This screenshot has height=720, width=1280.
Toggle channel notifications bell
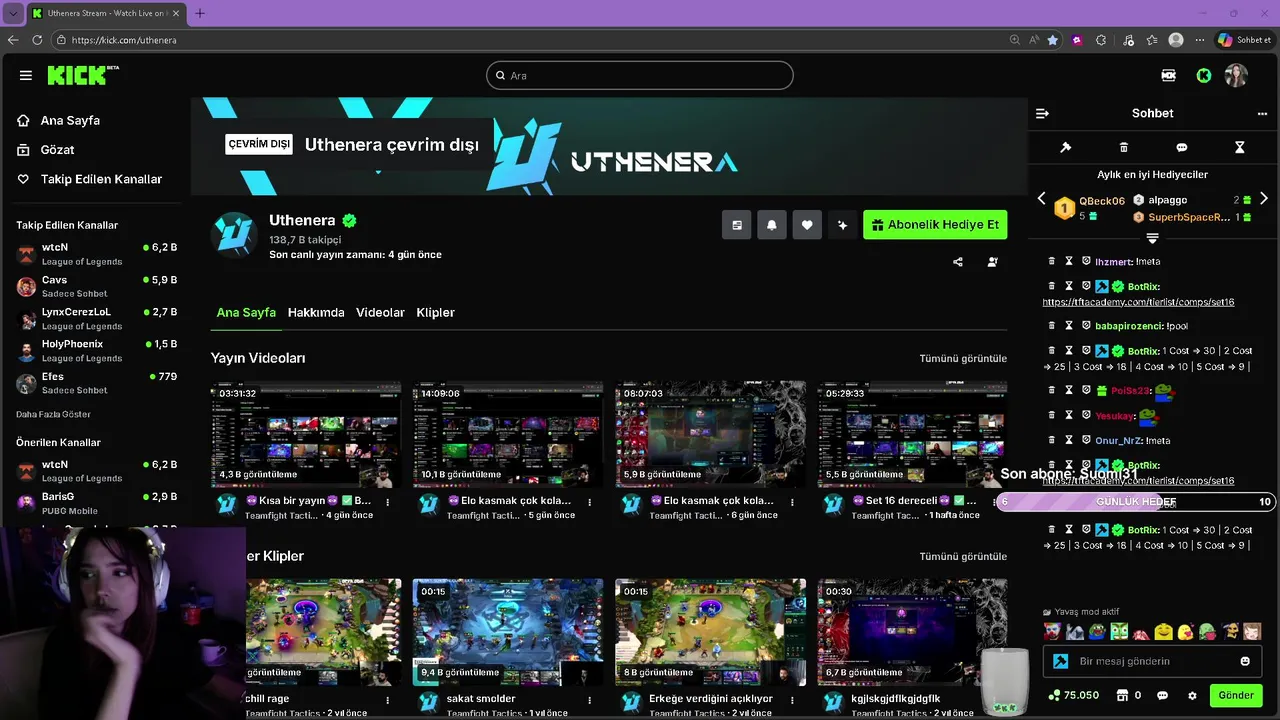tap(771, 225)
